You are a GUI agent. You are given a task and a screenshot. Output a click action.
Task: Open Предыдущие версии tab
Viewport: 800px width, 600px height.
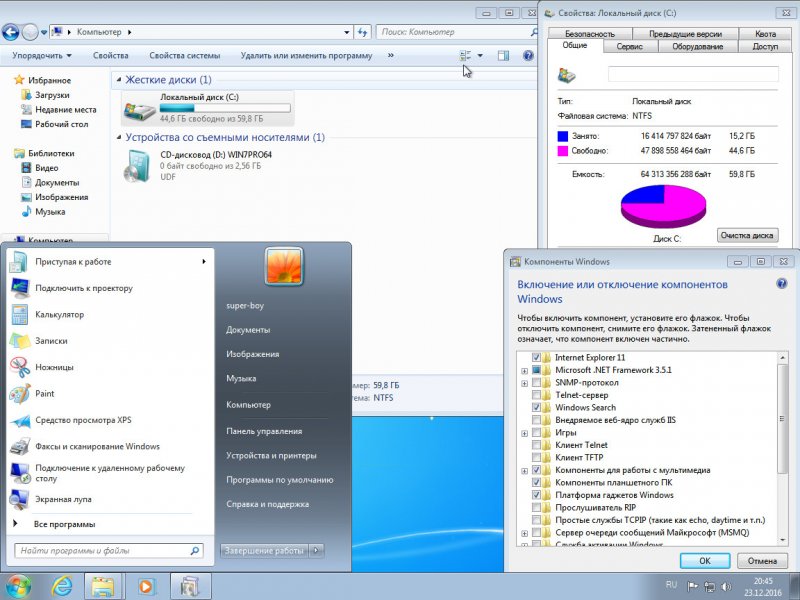coord(685,34)
